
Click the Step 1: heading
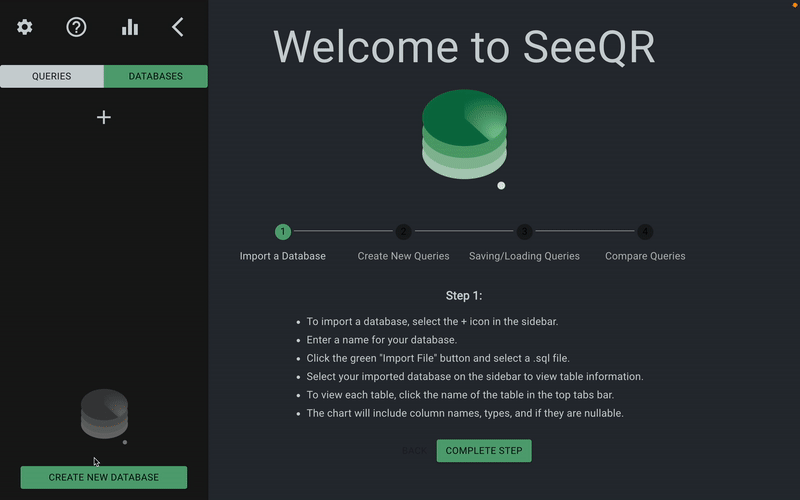[464, 296]
